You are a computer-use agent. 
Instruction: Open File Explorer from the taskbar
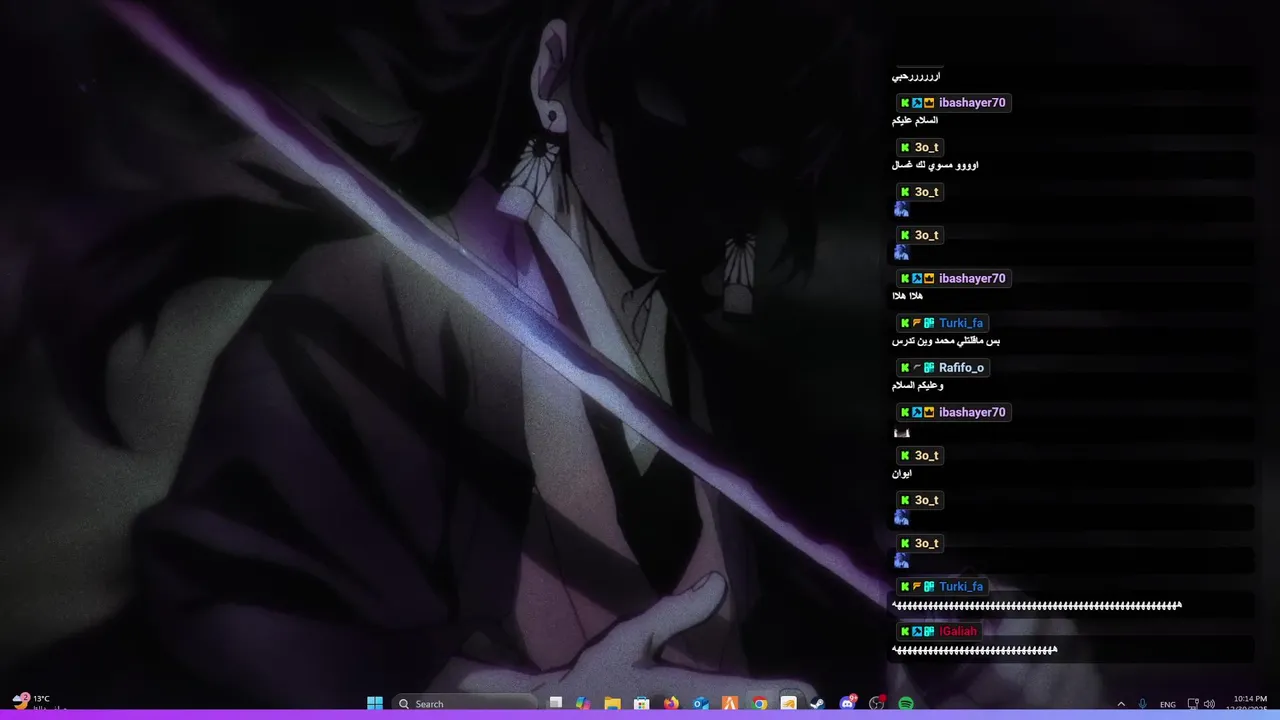pos(612,703)
